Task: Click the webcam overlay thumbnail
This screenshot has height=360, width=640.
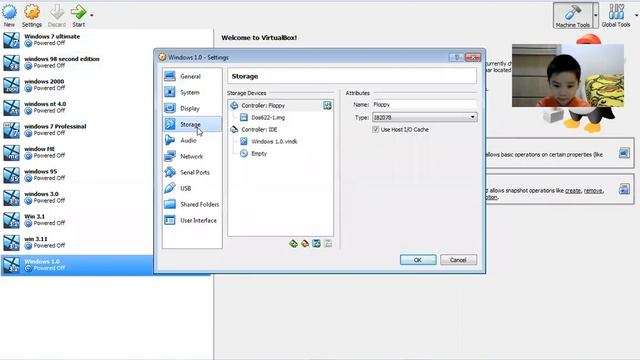Action: (x=568, y=76)
